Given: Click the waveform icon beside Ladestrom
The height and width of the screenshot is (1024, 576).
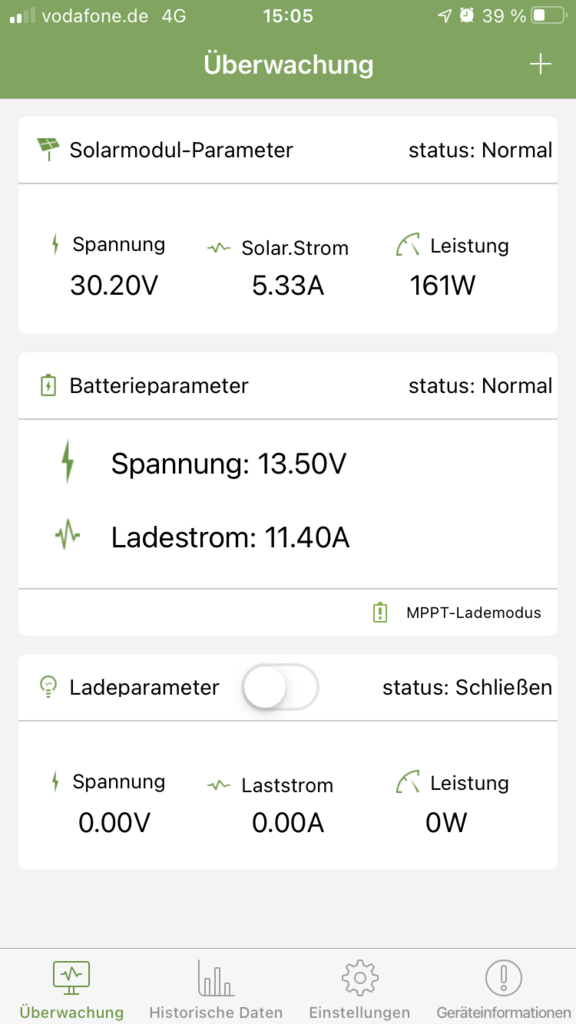Looking at the screenshot, I should coord(67,536).
